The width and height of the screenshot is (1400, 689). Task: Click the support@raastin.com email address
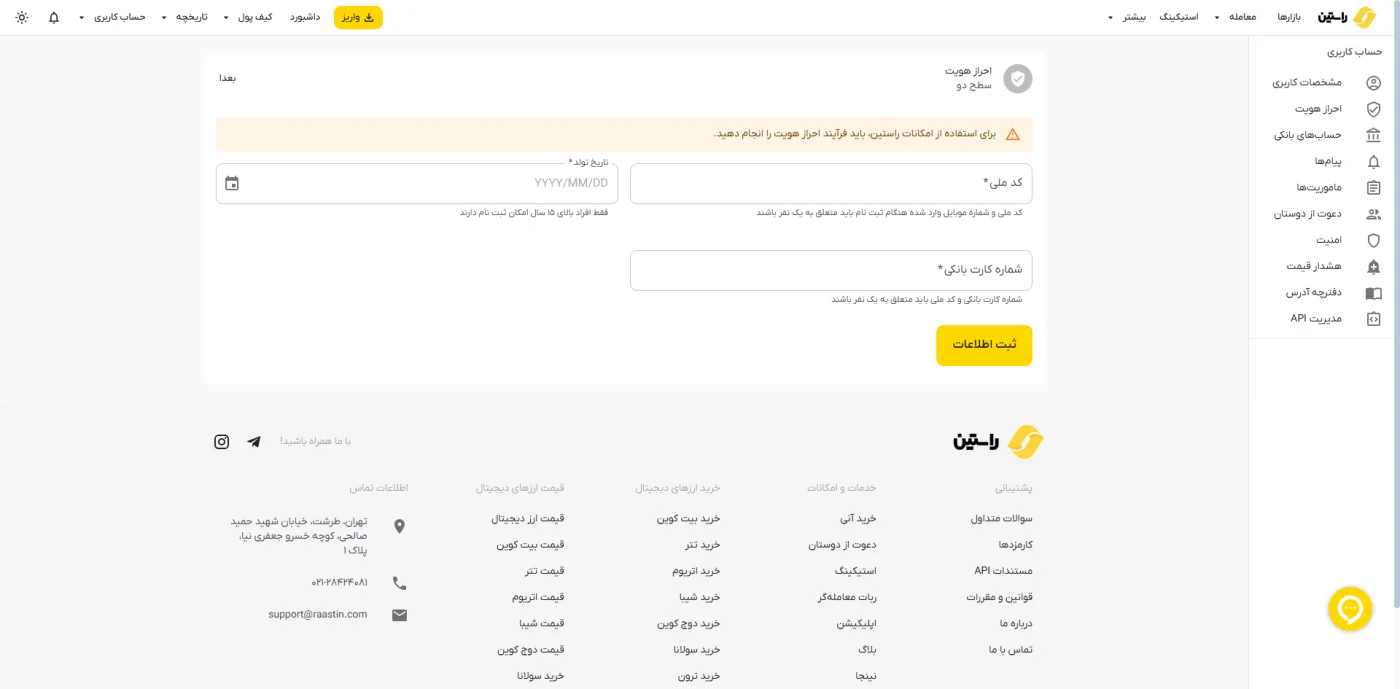coord(317,614)
